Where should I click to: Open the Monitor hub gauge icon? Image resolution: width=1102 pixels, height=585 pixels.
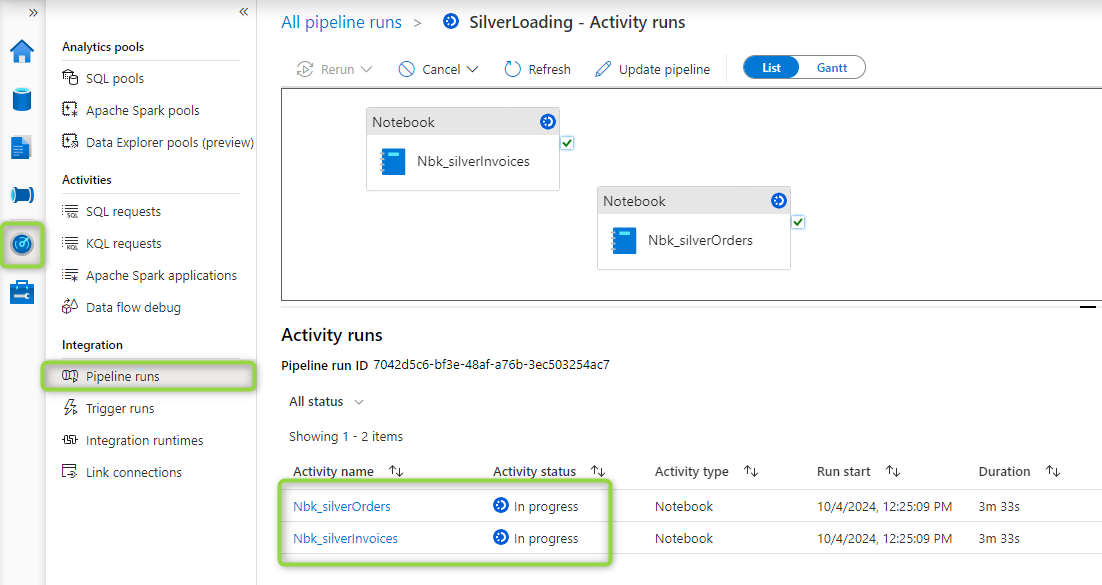tap(22, 244)
